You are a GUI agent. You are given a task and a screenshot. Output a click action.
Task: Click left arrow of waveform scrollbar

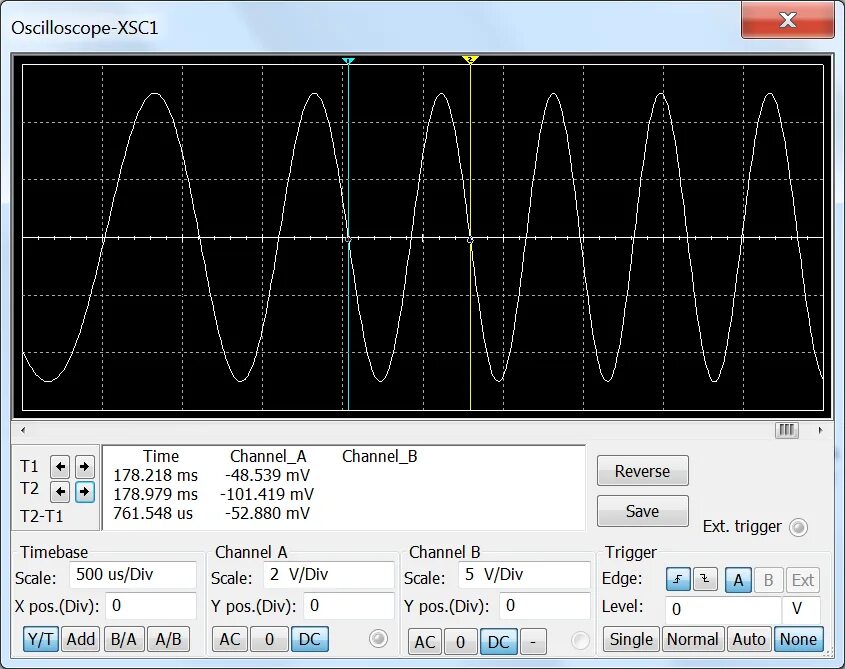[x=23, y=430]
